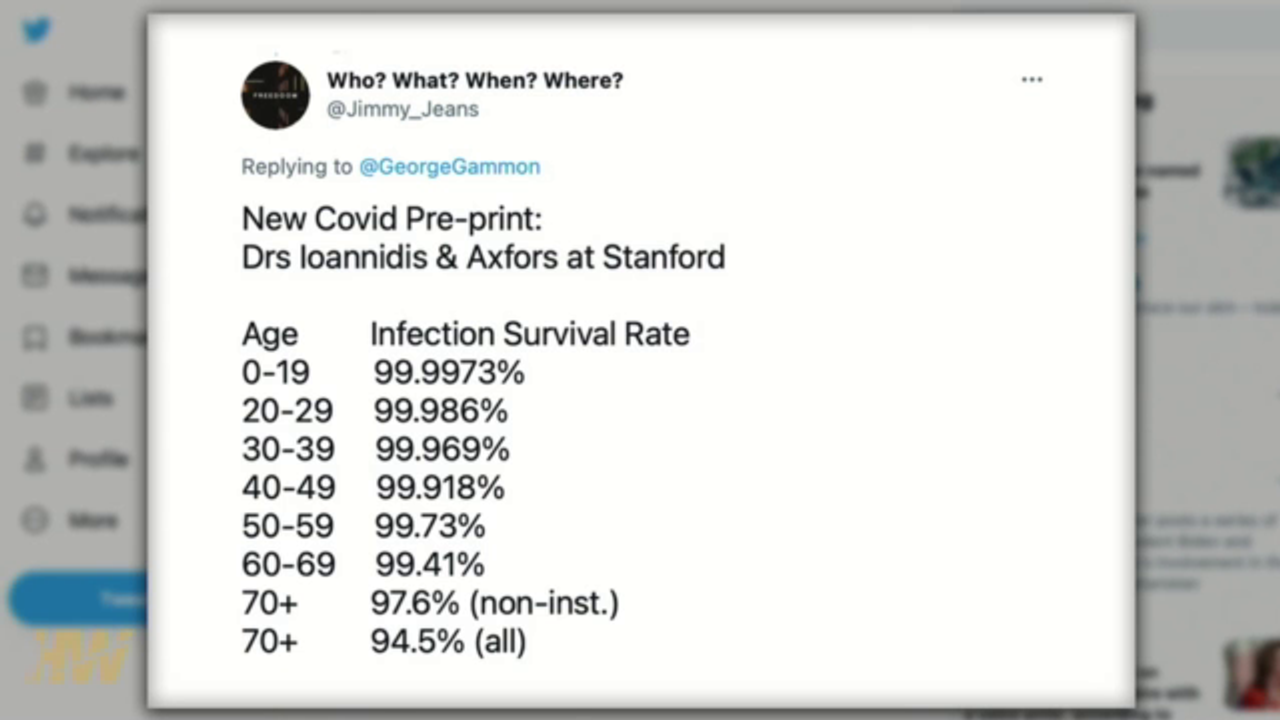Open Messages with the envelope icon
The height and width of the screenshot is (720, 1280).
pyautogui.click(x=36, y=275)
